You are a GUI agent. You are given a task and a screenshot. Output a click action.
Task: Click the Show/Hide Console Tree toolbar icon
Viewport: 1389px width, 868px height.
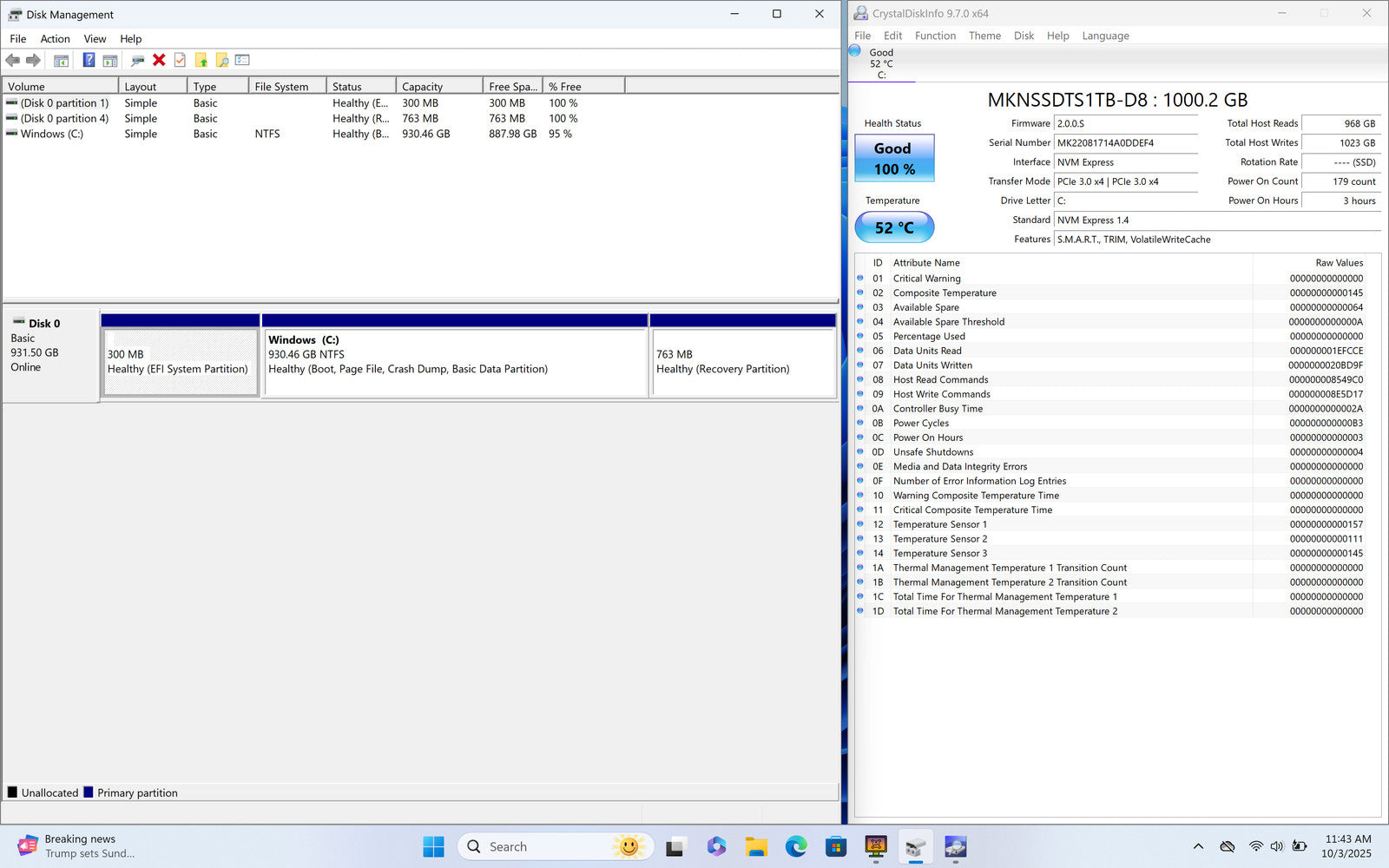[x=61, y=60]
